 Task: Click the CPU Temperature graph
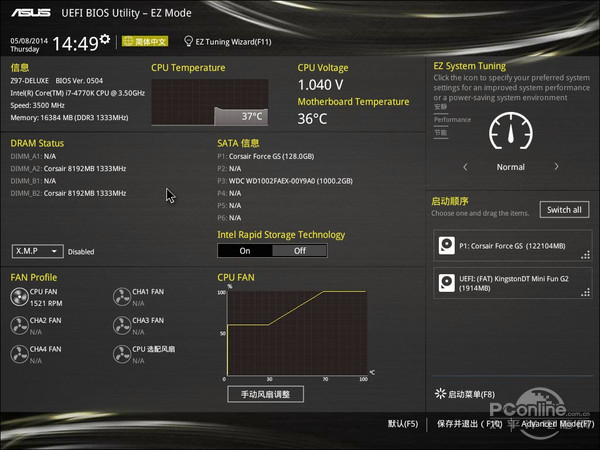point(210,102)
